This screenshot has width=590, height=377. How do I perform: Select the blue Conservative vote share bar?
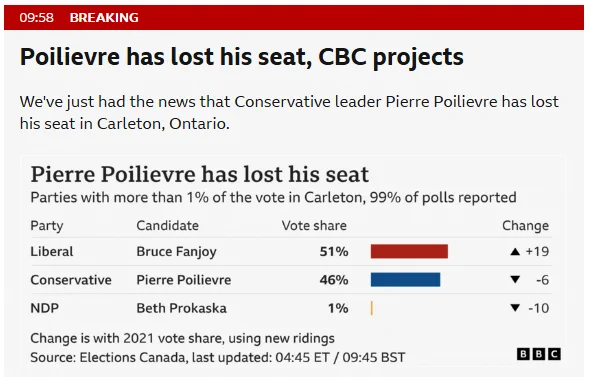405,280
